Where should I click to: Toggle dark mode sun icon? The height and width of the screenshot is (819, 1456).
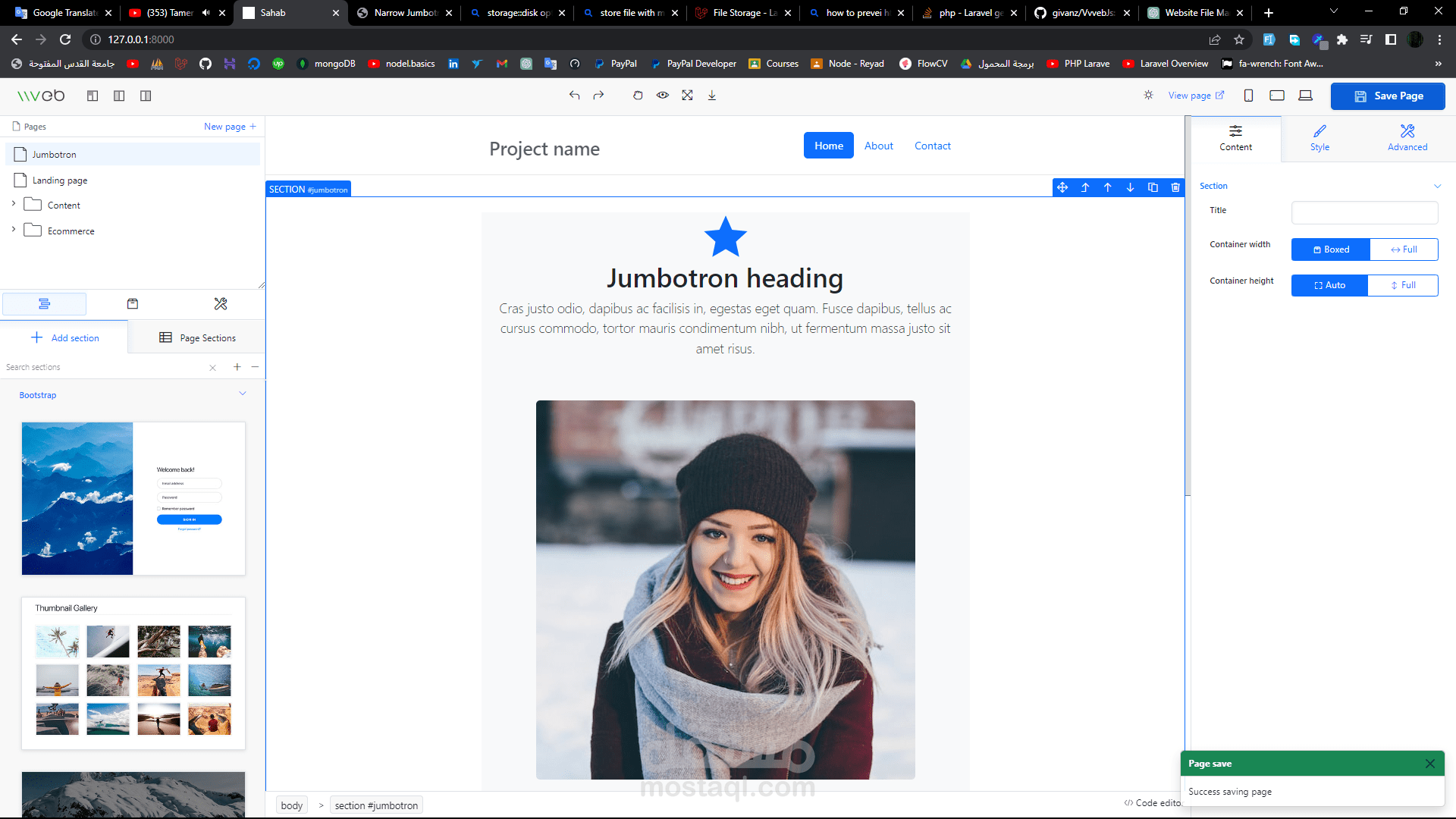[x=1148, y=96]
